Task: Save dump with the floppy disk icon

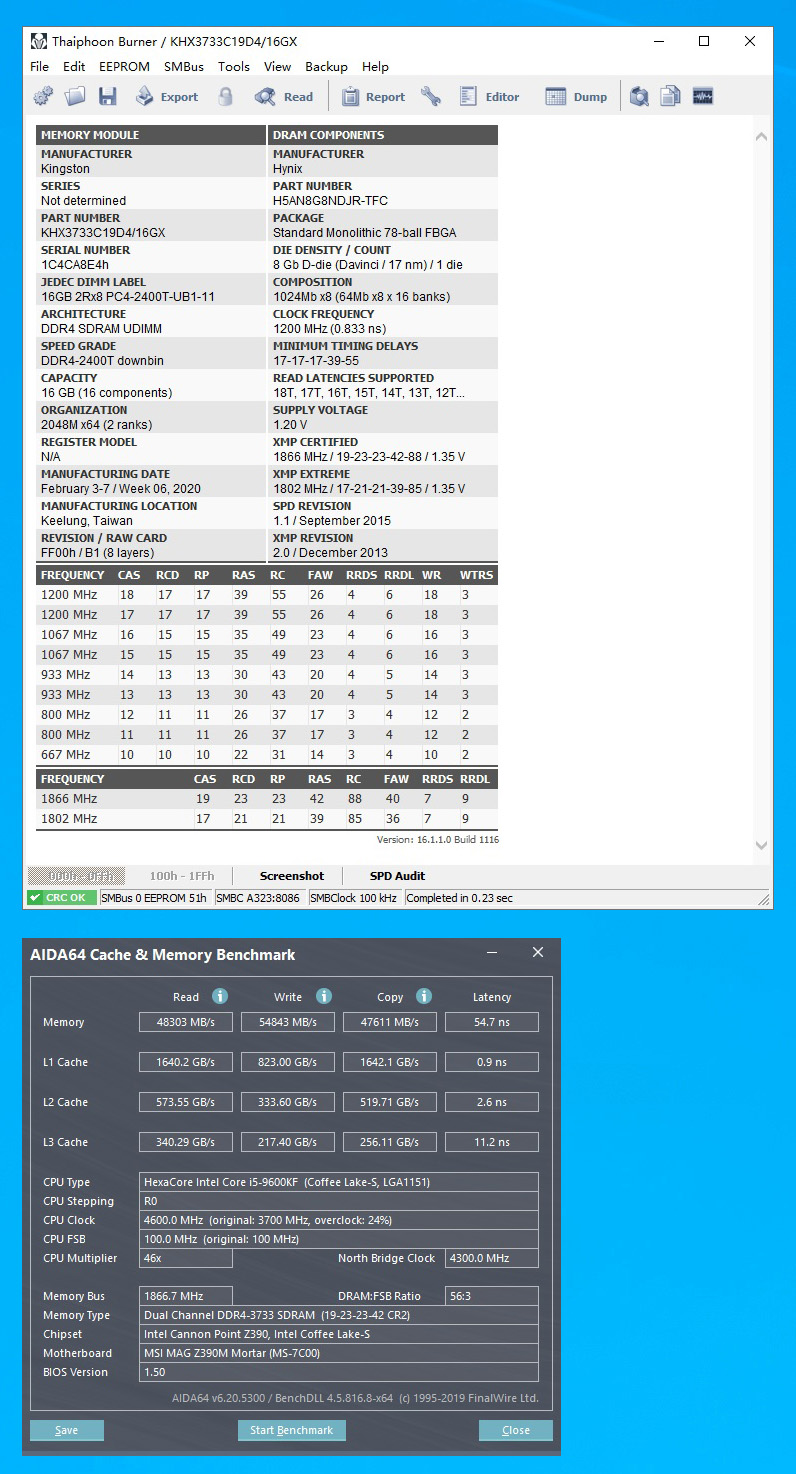Action: 107,97
